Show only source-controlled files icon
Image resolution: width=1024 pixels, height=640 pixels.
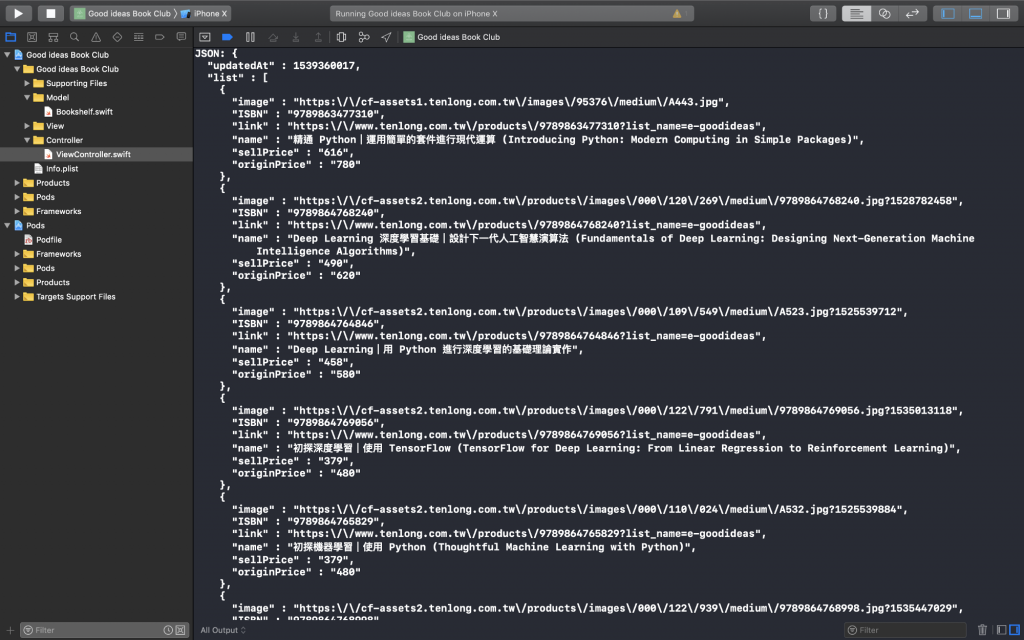pos(180,630)
